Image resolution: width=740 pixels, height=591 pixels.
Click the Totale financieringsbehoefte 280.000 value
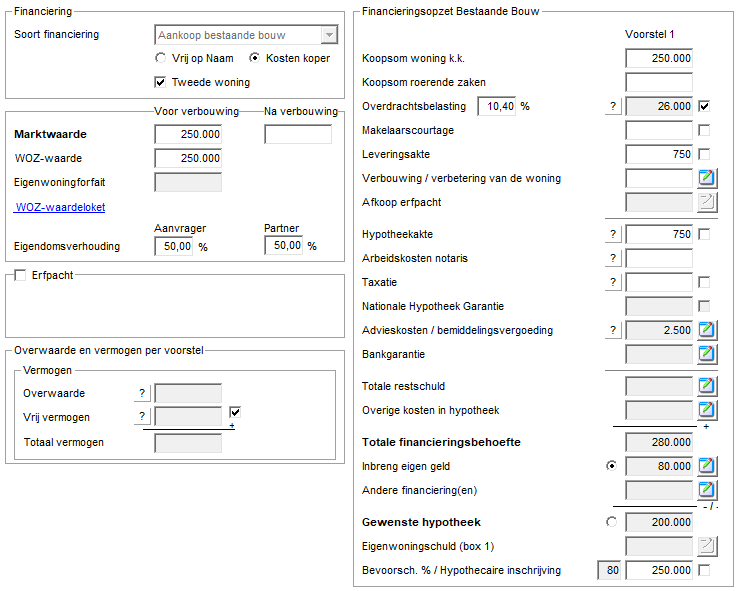[x=659, y=442]
